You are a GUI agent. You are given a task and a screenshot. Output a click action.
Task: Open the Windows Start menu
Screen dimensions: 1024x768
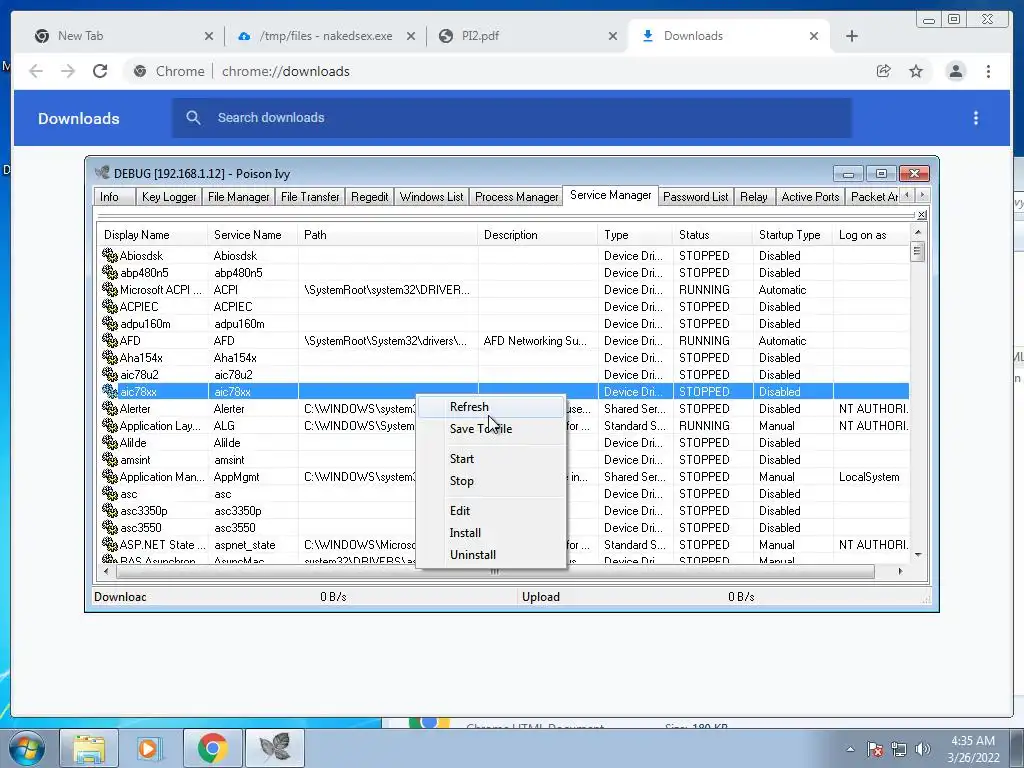25,748
